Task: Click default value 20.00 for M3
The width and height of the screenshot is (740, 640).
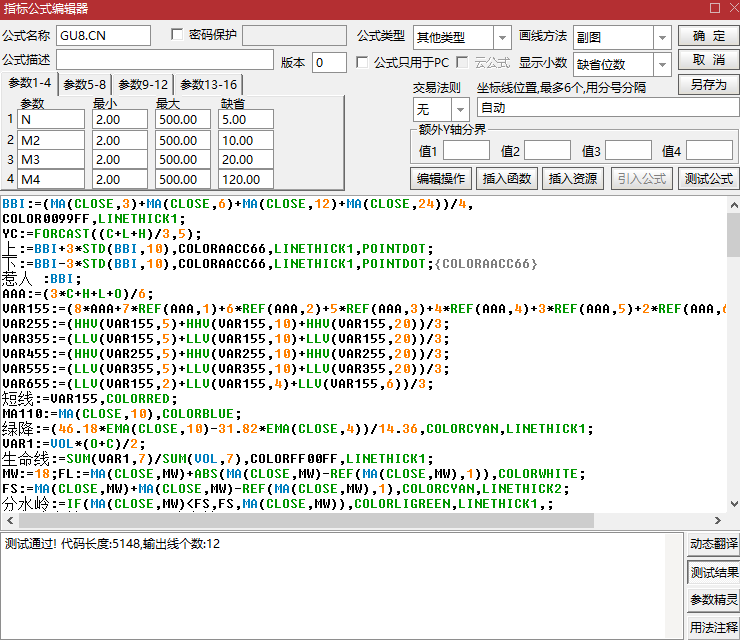Action: click(x=246, y=160)
